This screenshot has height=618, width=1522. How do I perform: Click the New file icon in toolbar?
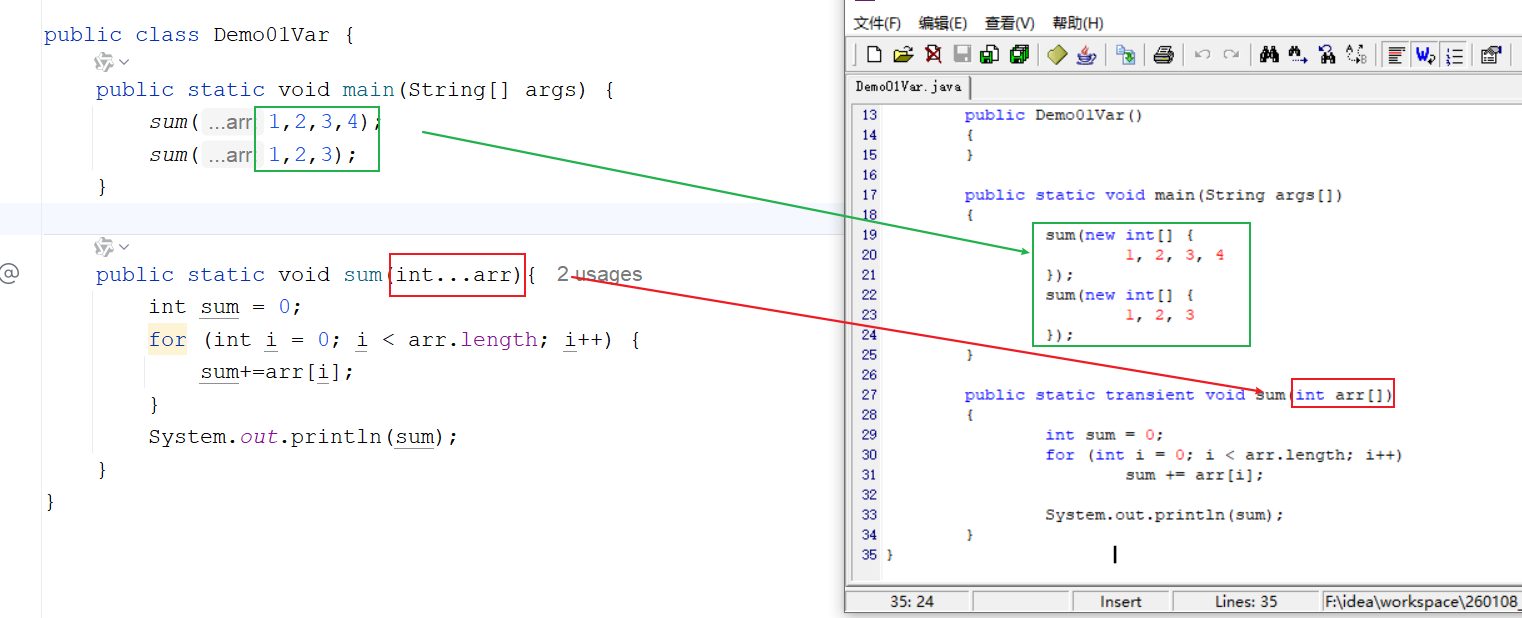pos(874,55)
